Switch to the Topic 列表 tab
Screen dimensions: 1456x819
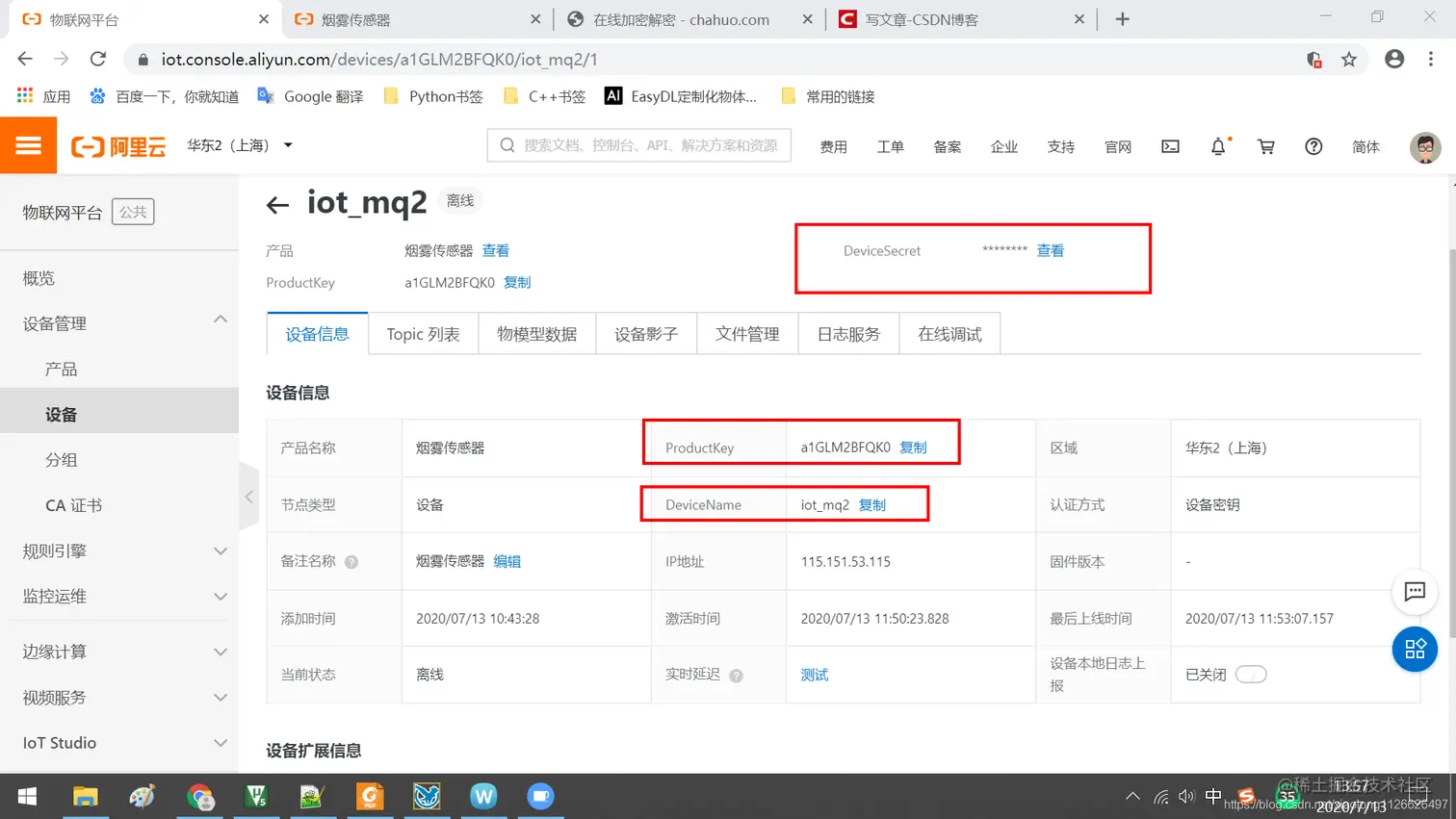point(423,334)
